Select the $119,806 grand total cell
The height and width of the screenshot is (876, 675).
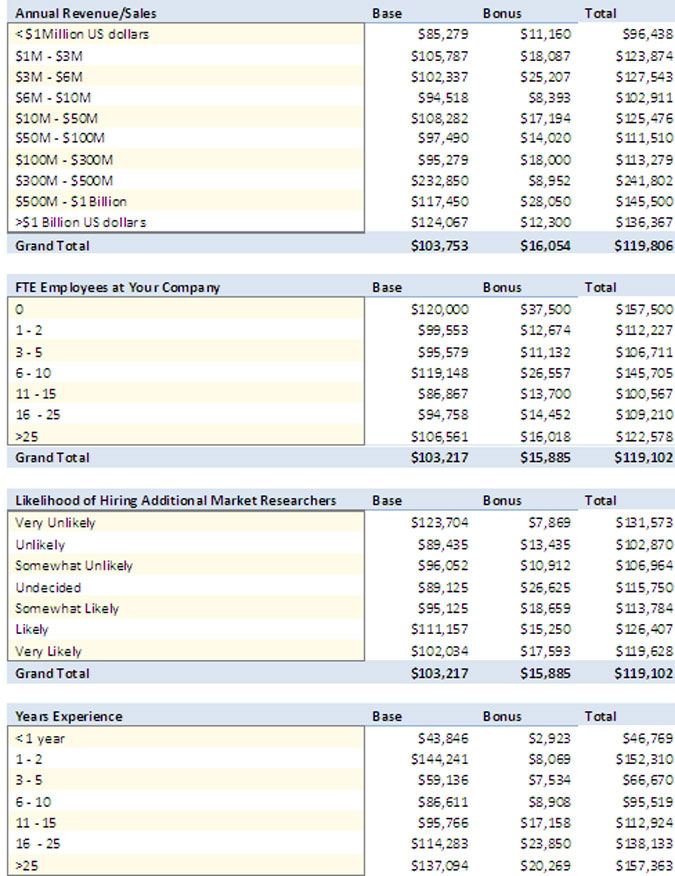click(644, 245)
